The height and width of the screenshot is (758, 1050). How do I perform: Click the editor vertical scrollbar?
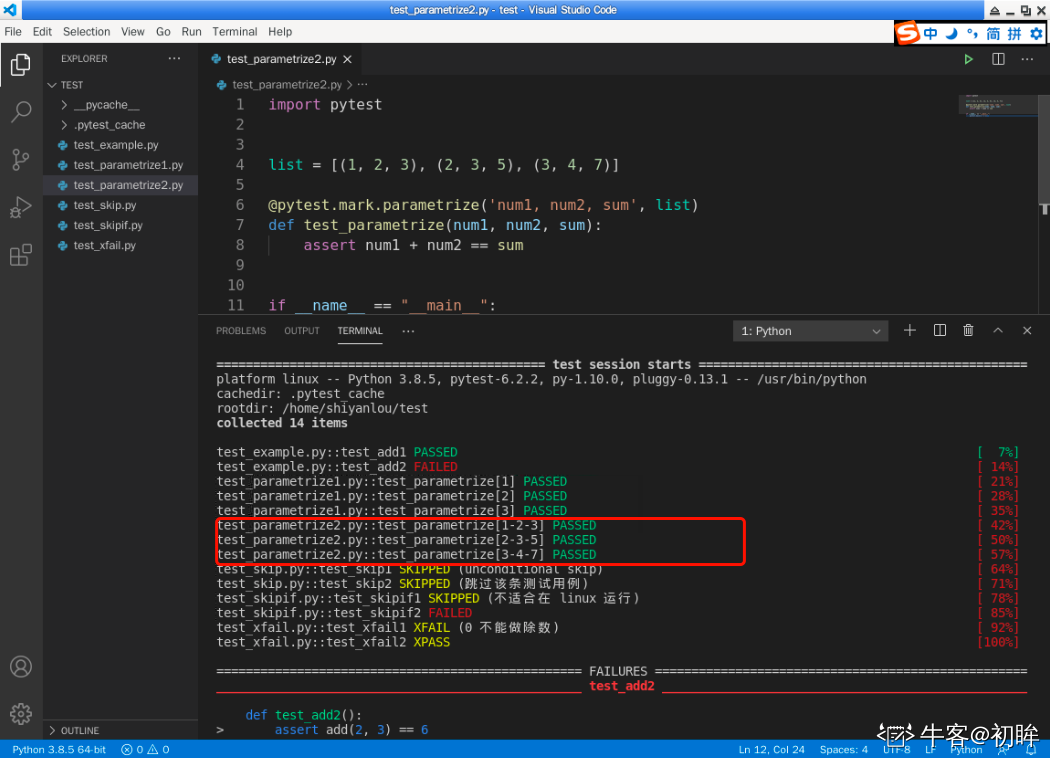coord(1044,151)
